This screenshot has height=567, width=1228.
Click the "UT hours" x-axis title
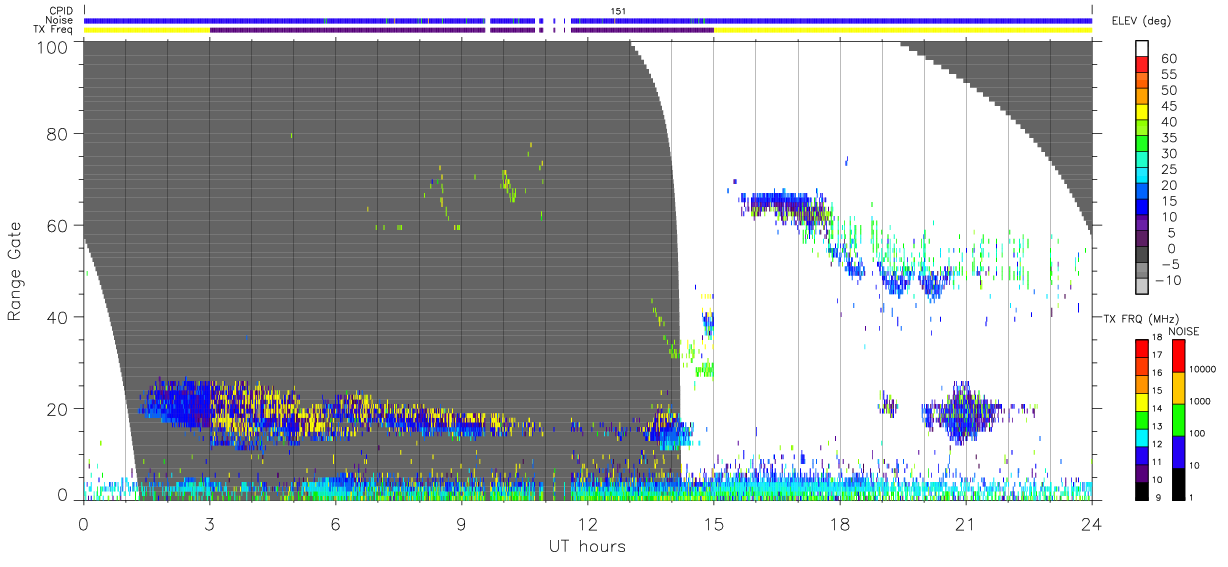click(x=587, y=547)
